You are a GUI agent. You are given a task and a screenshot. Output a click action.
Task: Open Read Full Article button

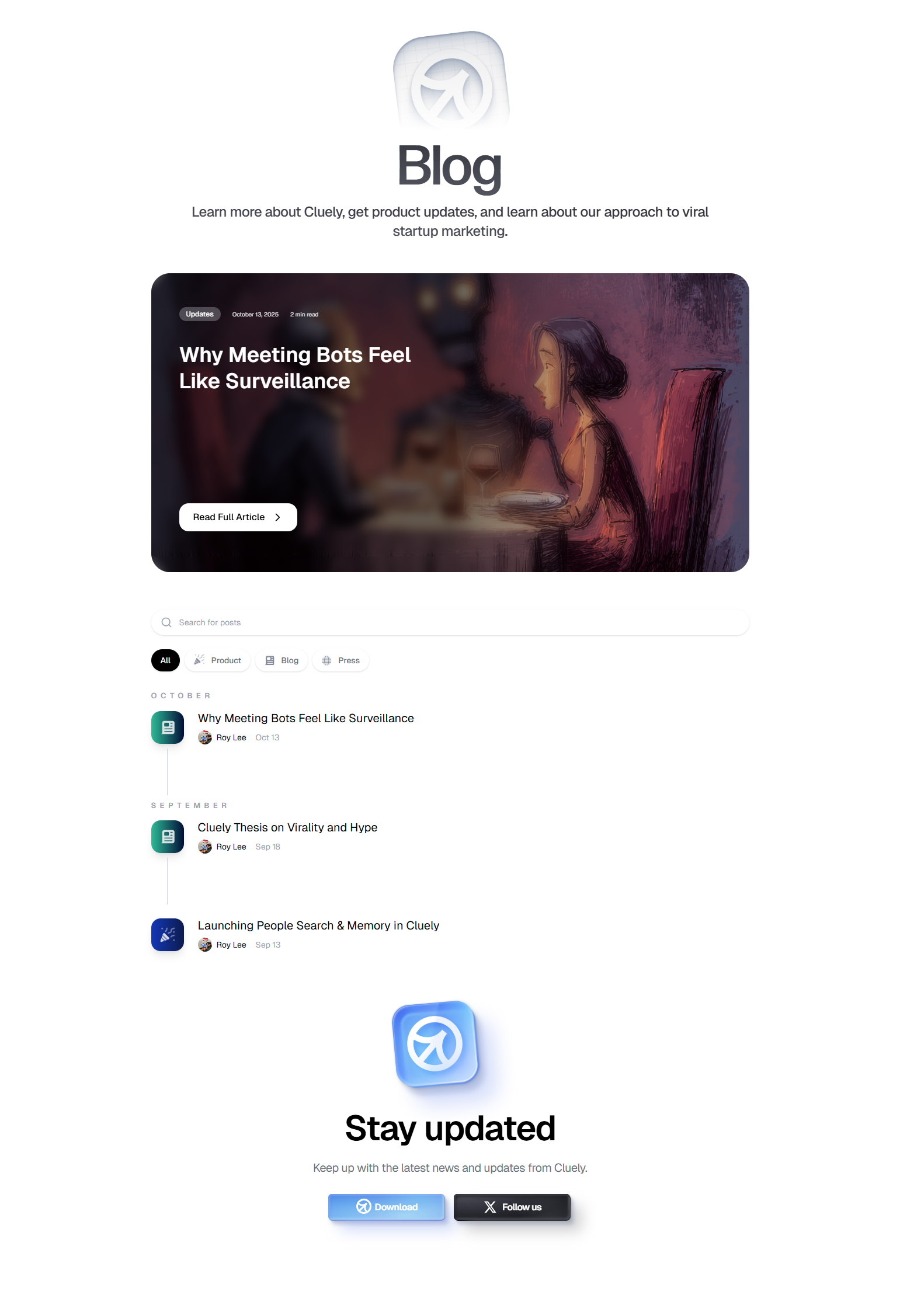tap(238, 517)
